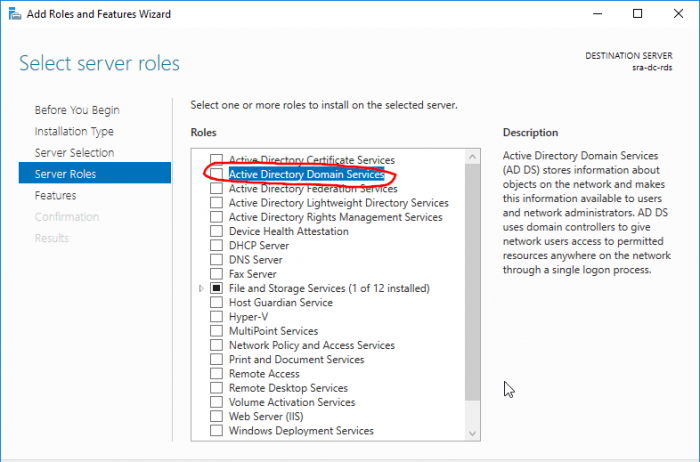Select the Active Directory Domain Services label
The height and width of the screenshot is (462, 700).
pos(306,174)
